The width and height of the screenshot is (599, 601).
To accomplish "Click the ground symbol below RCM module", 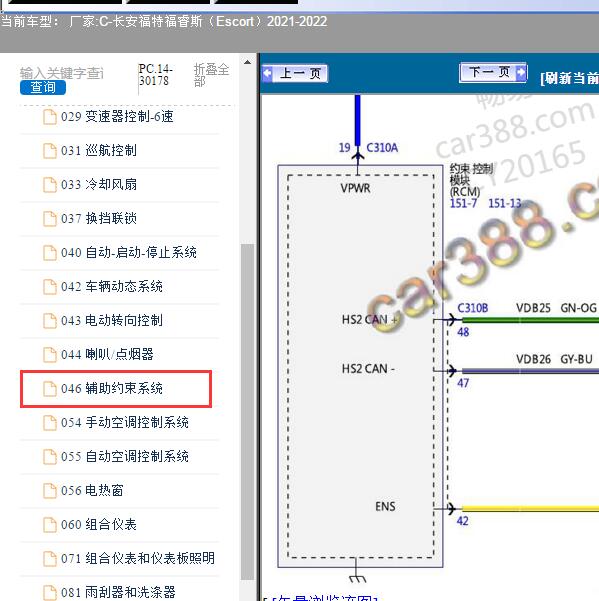I will (x=357, y=578).
